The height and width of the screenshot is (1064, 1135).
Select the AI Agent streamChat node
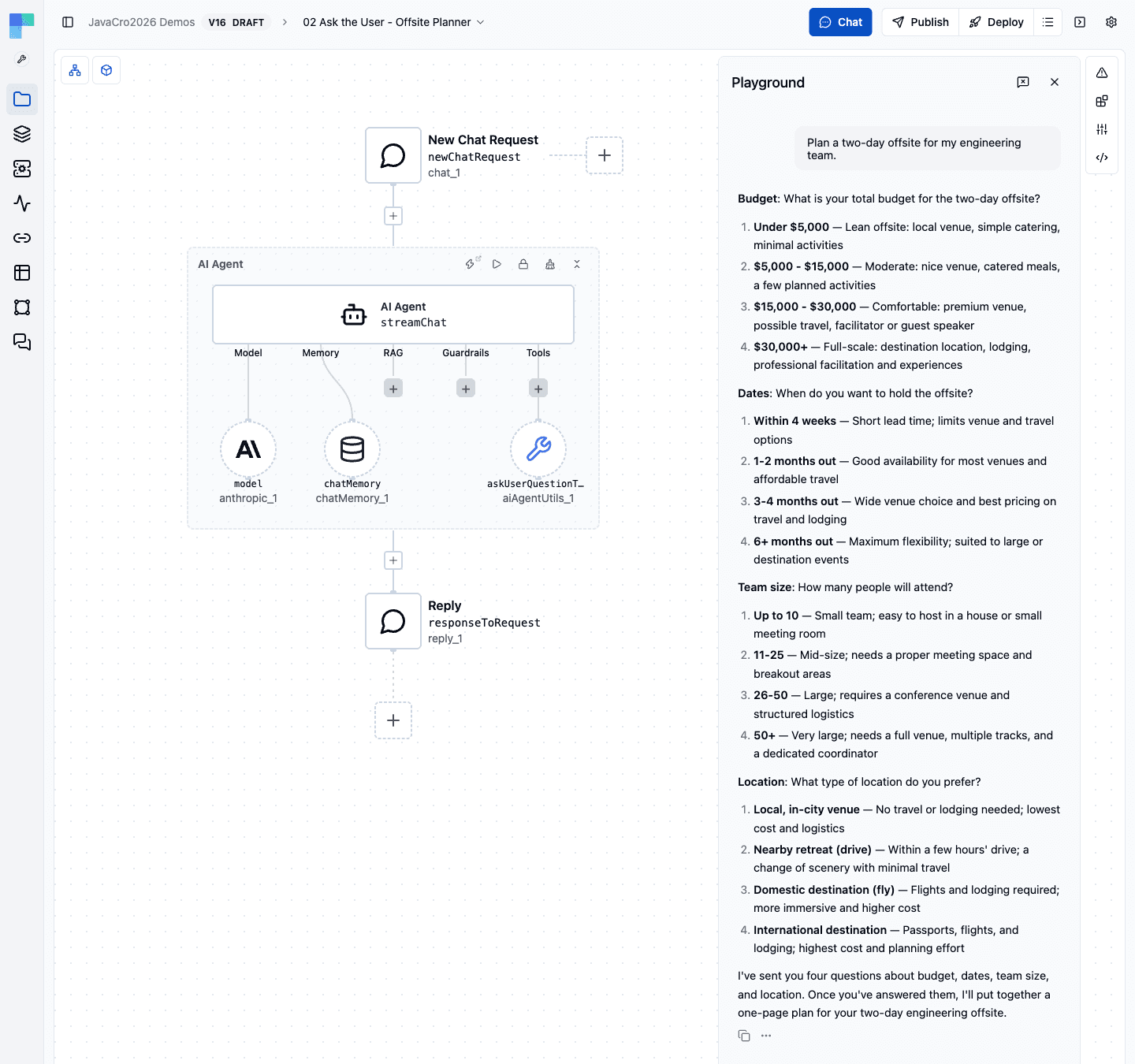393,314
